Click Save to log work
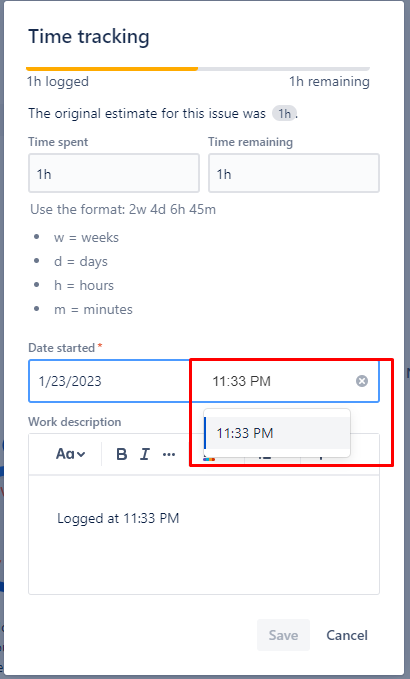Screen dimensions: 410x679 pos(283,635)
